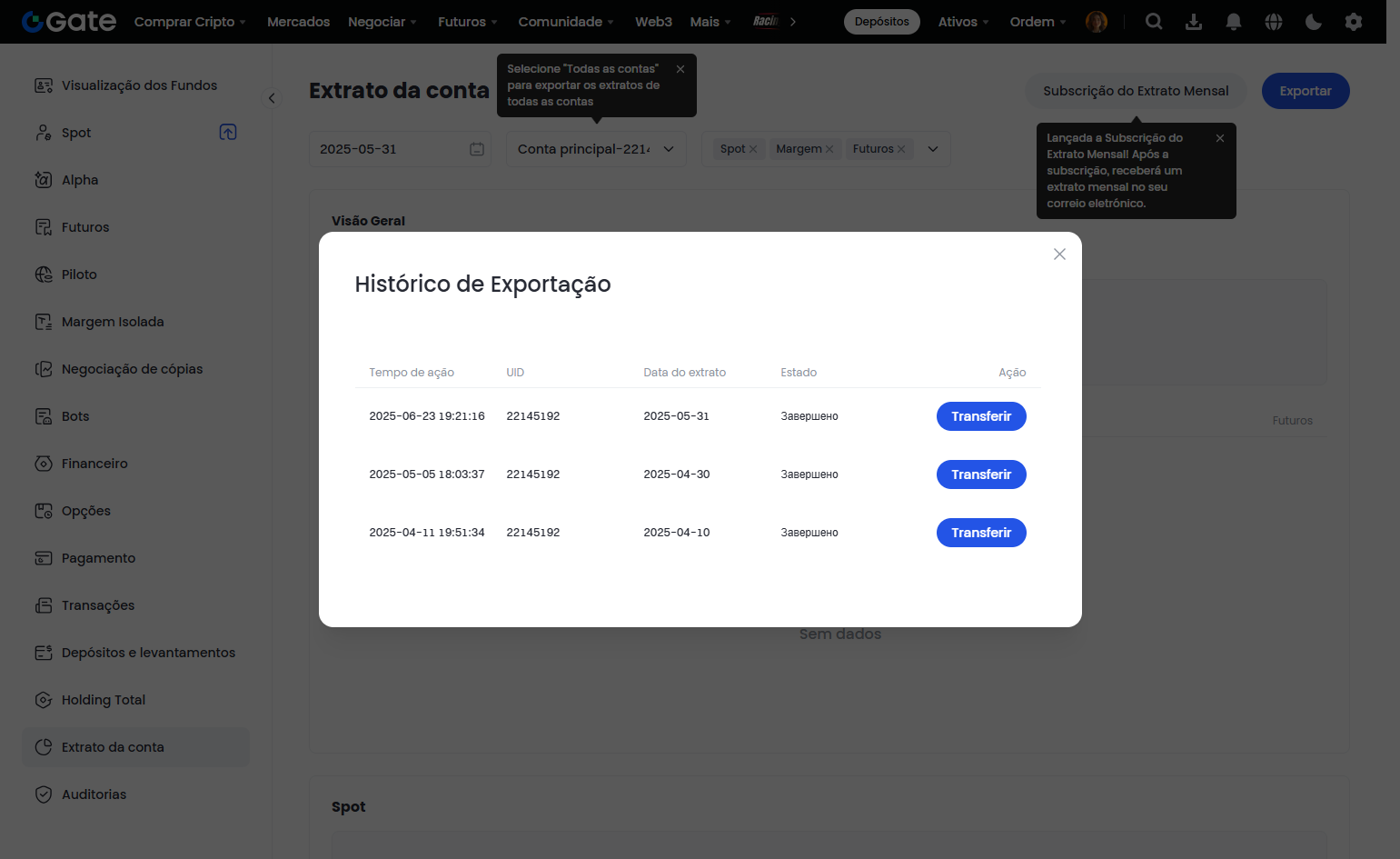Click the download app icon in the header
Screen dimensions: 1400x859
[1194, 22]
